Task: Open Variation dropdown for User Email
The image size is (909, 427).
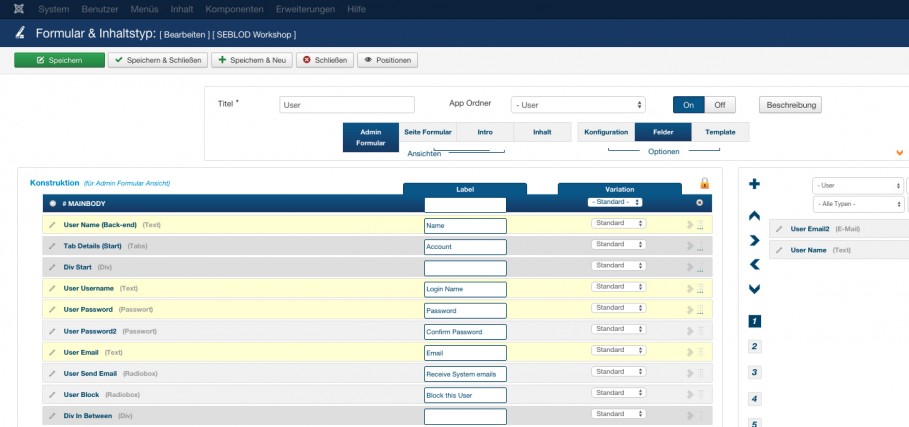Action: pyautogui.click(x=619, y=350)
